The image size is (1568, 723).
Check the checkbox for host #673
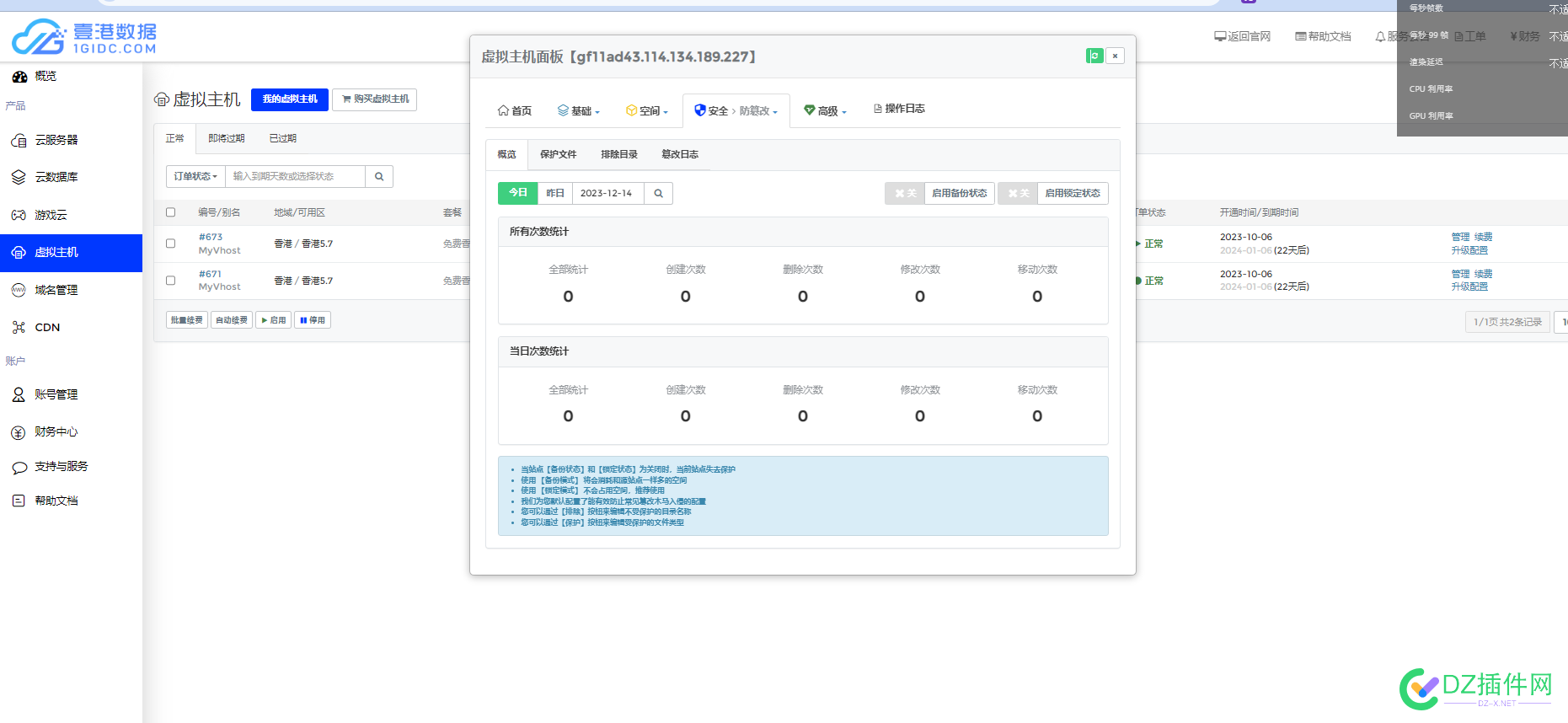(x=171, y=244)
